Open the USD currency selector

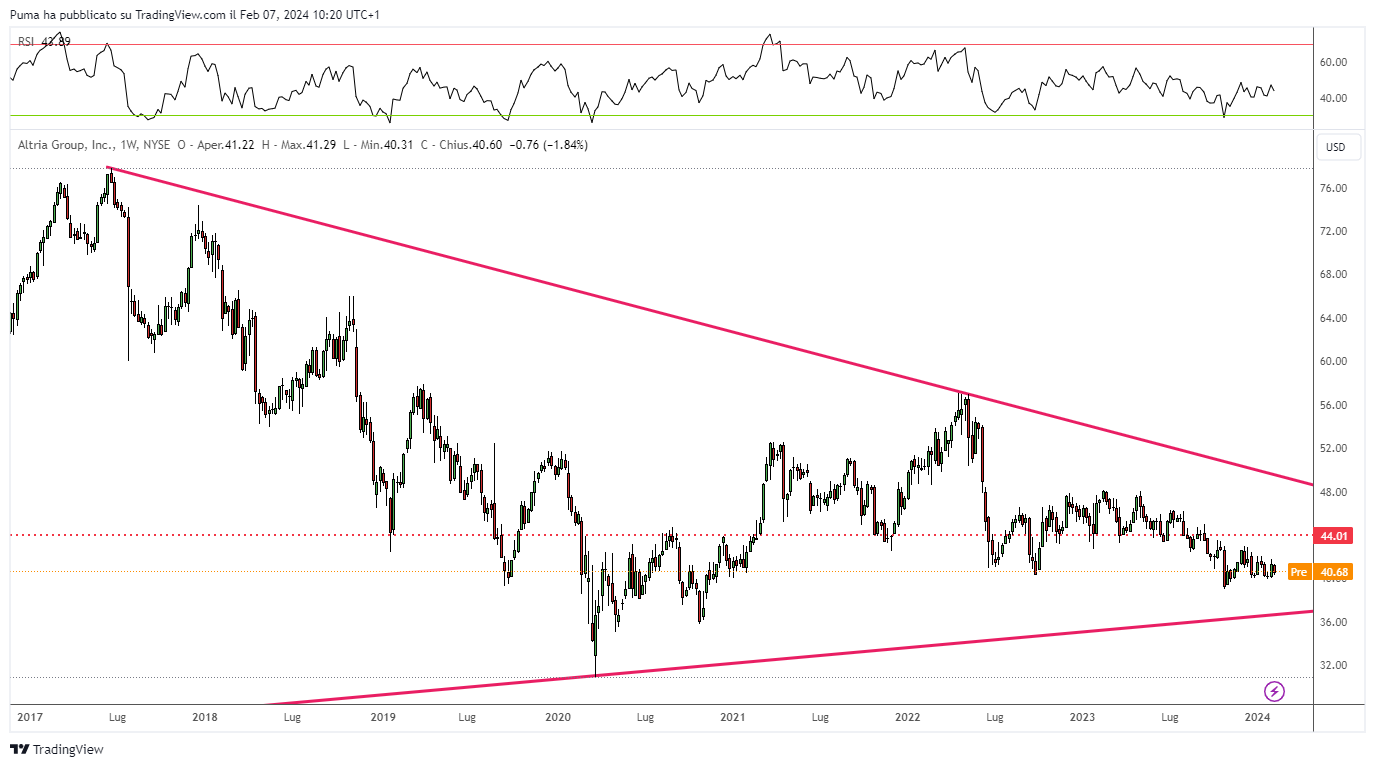[1336, 147]
